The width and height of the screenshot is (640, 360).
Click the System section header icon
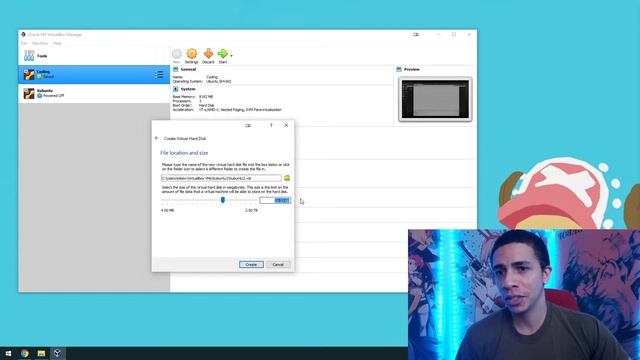coord(176,89)
